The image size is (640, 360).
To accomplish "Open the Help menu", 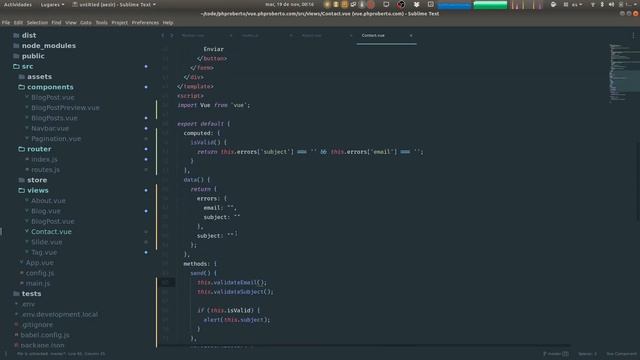I will [x=168, y=23].
